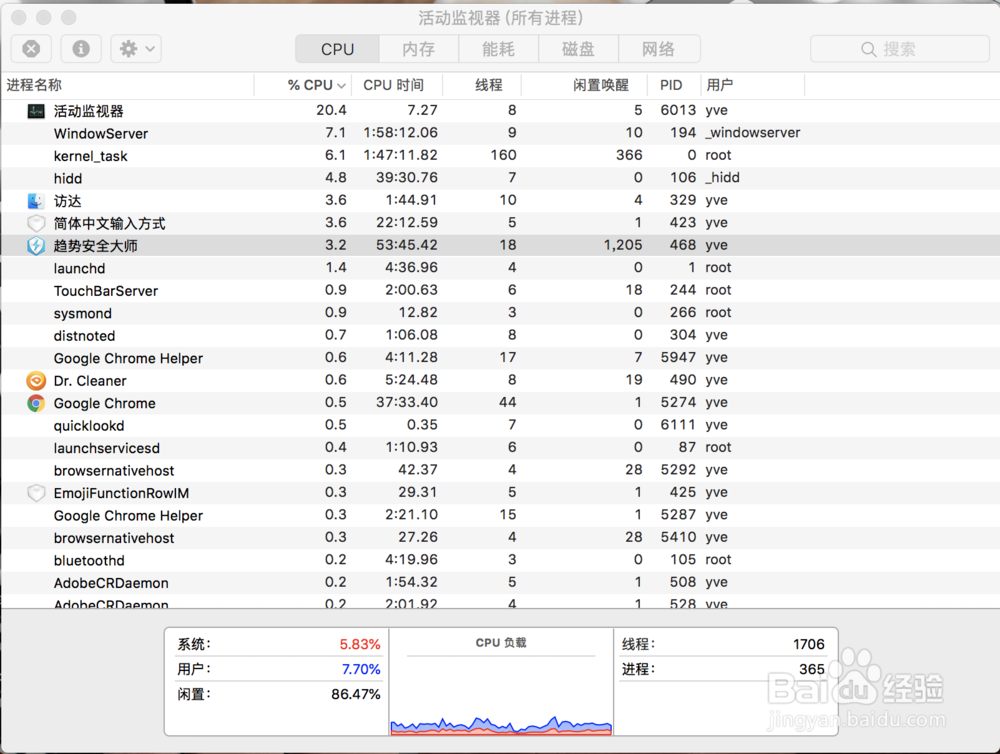Click the 线程 total 1706 value
Image resolution: width=1000 pixels, height=754 pixels.
[809, 644]
